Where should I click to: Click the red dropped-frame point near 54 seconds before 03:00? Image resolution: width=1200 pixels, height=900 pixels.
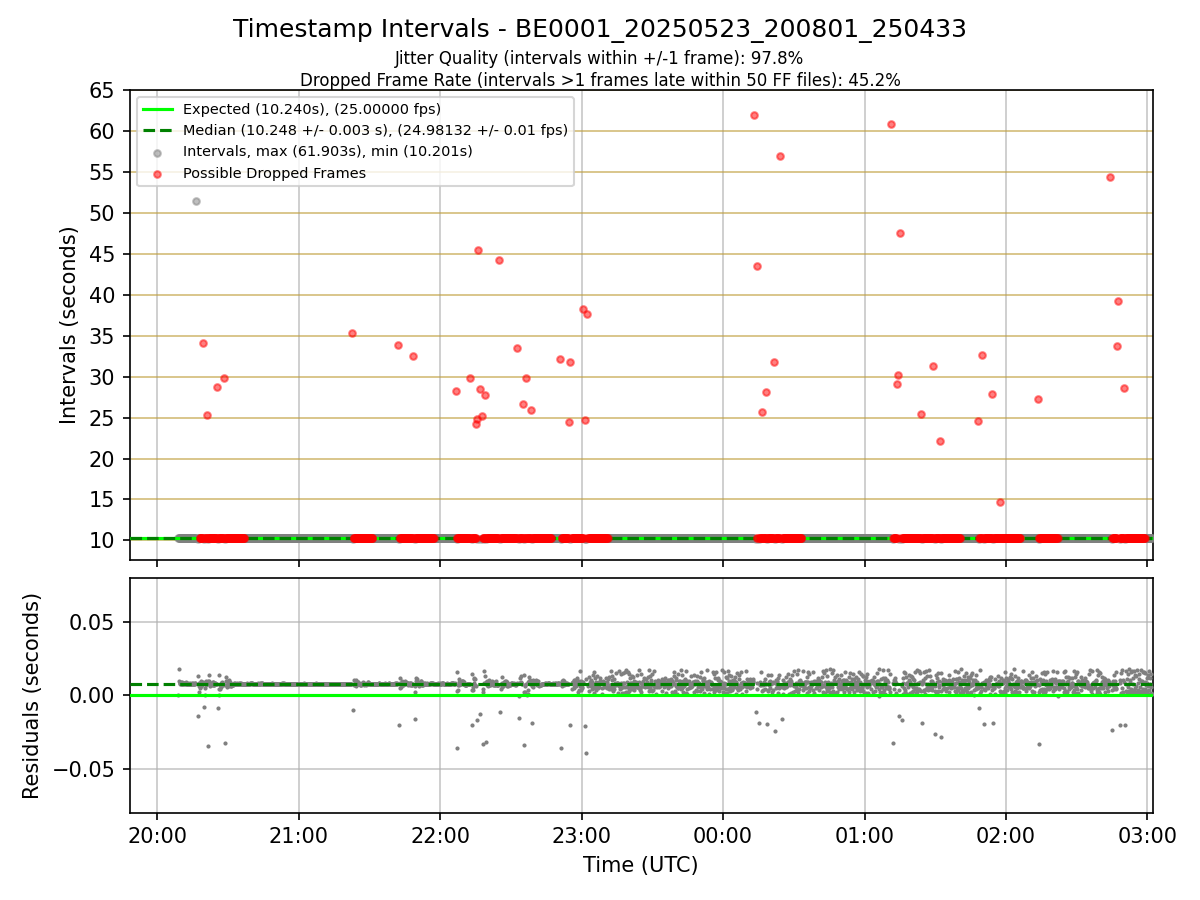1110,177
